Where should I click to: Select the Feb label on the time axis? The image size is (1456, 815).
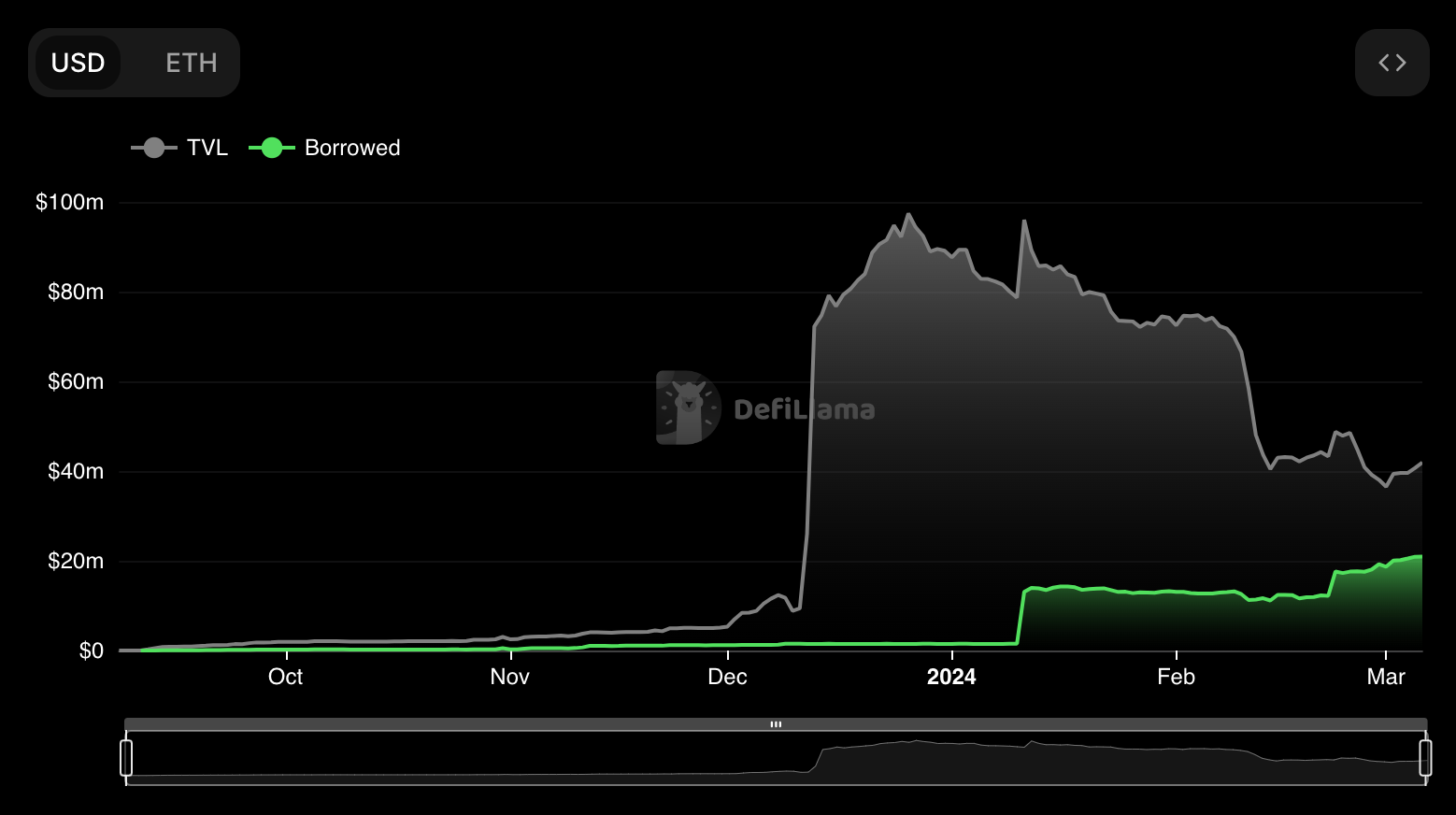[x=1176, y=677]
